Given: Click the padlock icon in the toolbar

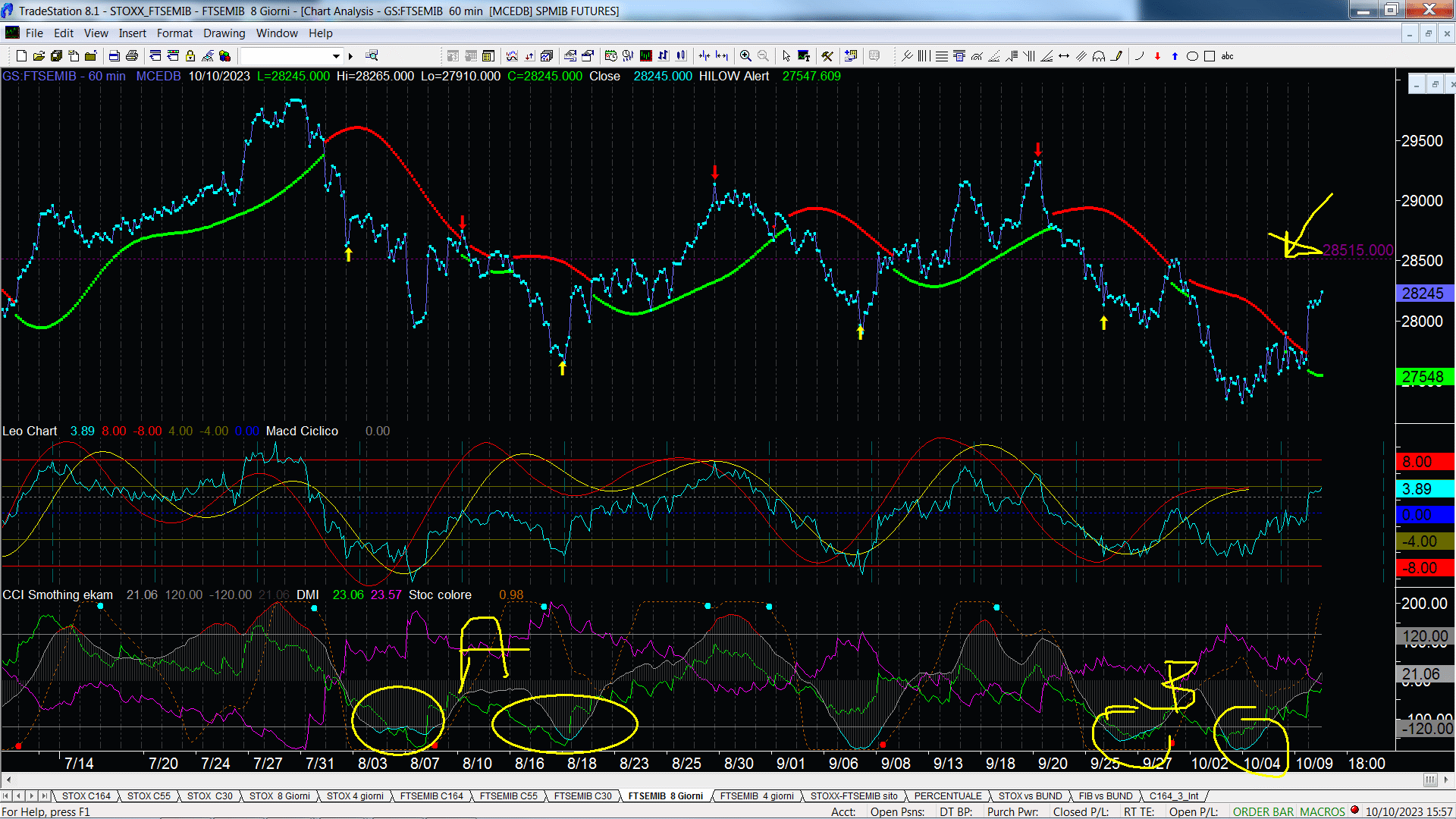Looking at the screenshot, I should 190,56.
